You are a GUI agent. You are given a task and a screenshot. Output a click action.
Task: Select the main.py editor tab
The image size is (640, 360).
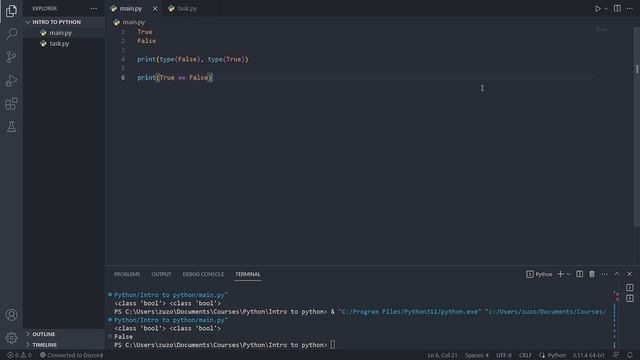(131, 9)
